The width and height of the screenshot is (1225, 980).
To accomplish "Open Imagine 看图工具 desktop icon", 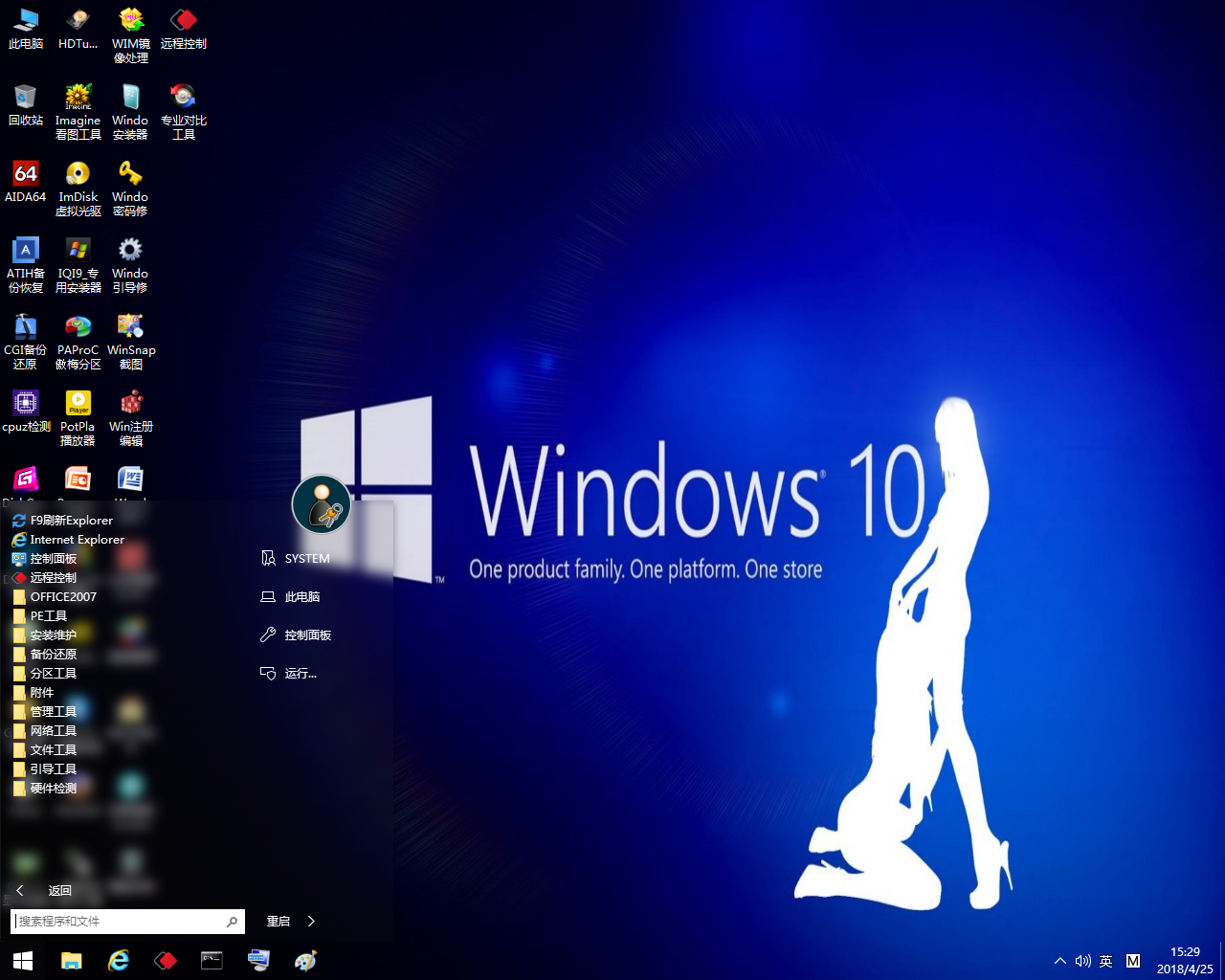I will click(x=78, y=113).
